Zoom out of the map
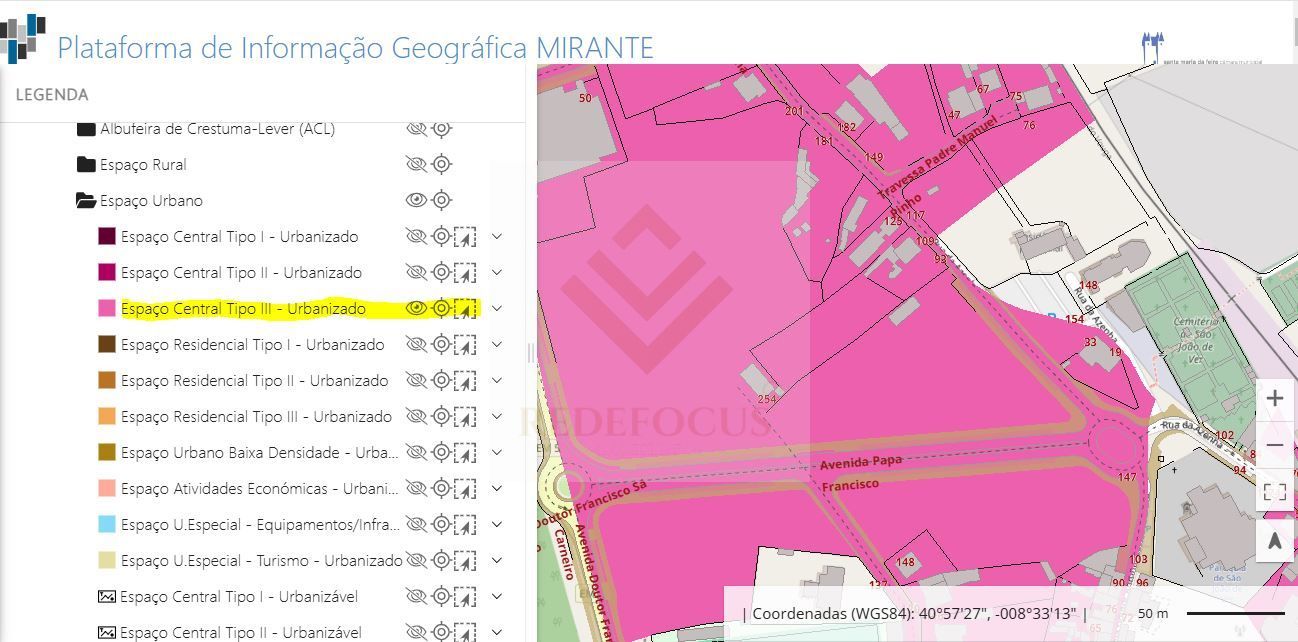The width and height of the screenshot is (1298, 642). click(1274, 445)
